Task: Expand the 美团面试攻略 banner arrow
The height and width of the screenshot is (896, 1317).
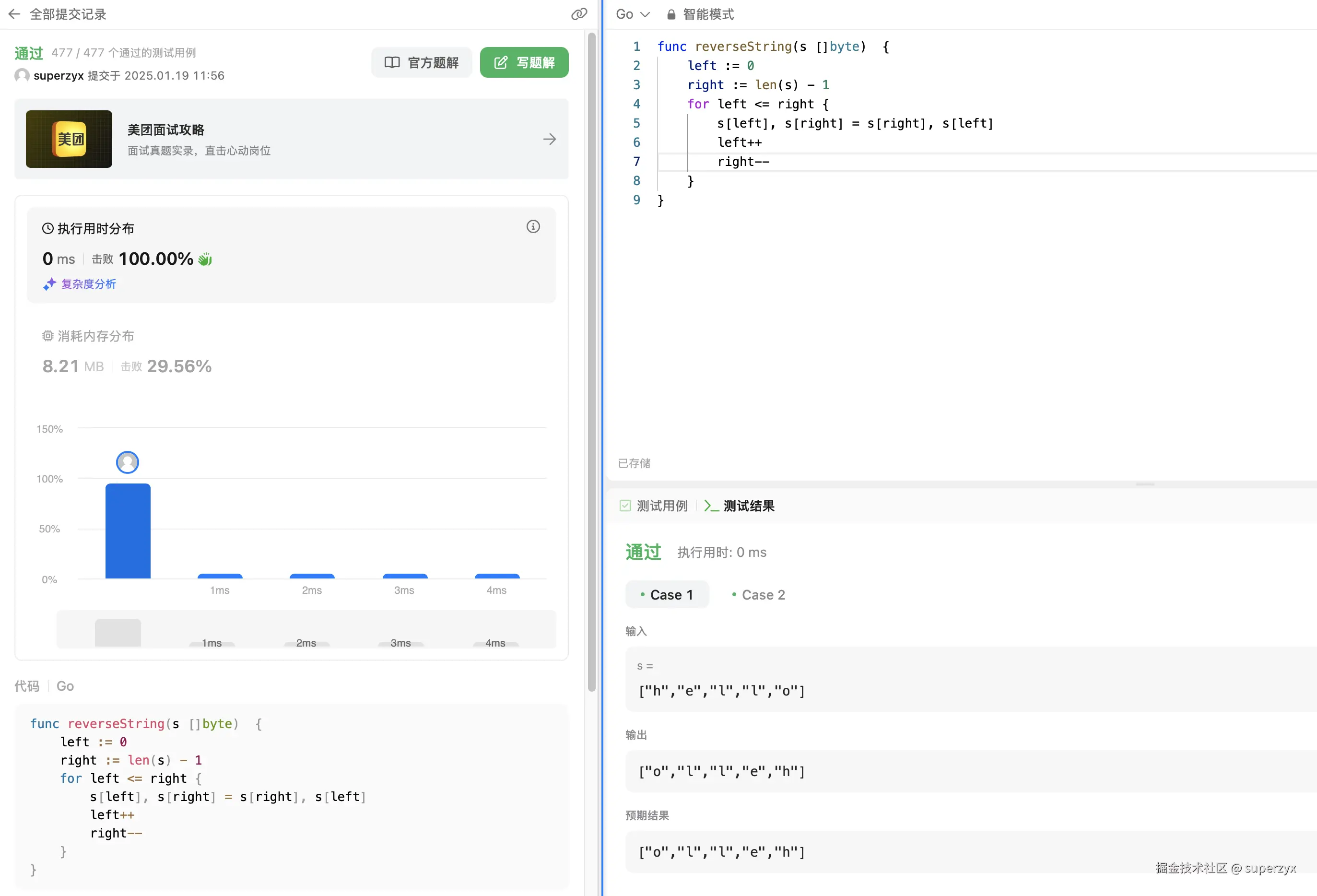Action: coord(549,140)
